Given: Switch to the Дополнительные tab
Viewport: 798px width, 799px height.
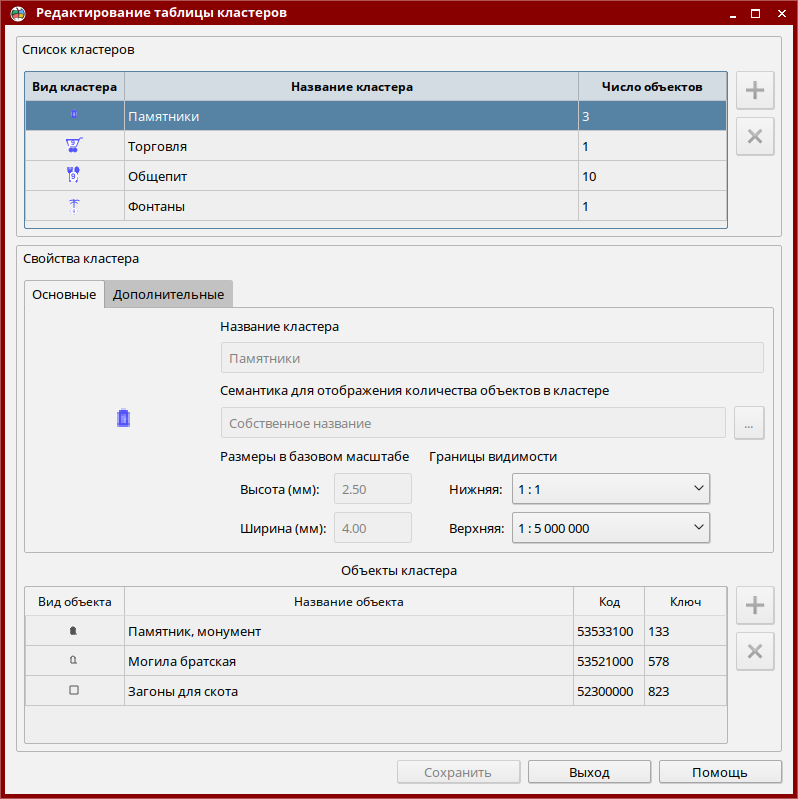Looking at the screenshot, I should [x=169, y=295].
